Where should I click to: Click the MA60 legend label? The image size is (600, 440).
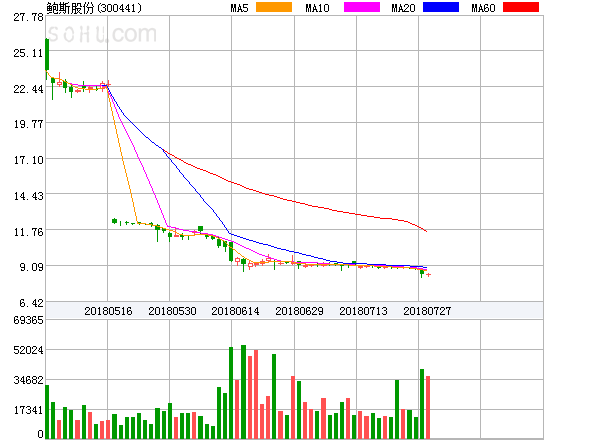[x=483, y=8]
